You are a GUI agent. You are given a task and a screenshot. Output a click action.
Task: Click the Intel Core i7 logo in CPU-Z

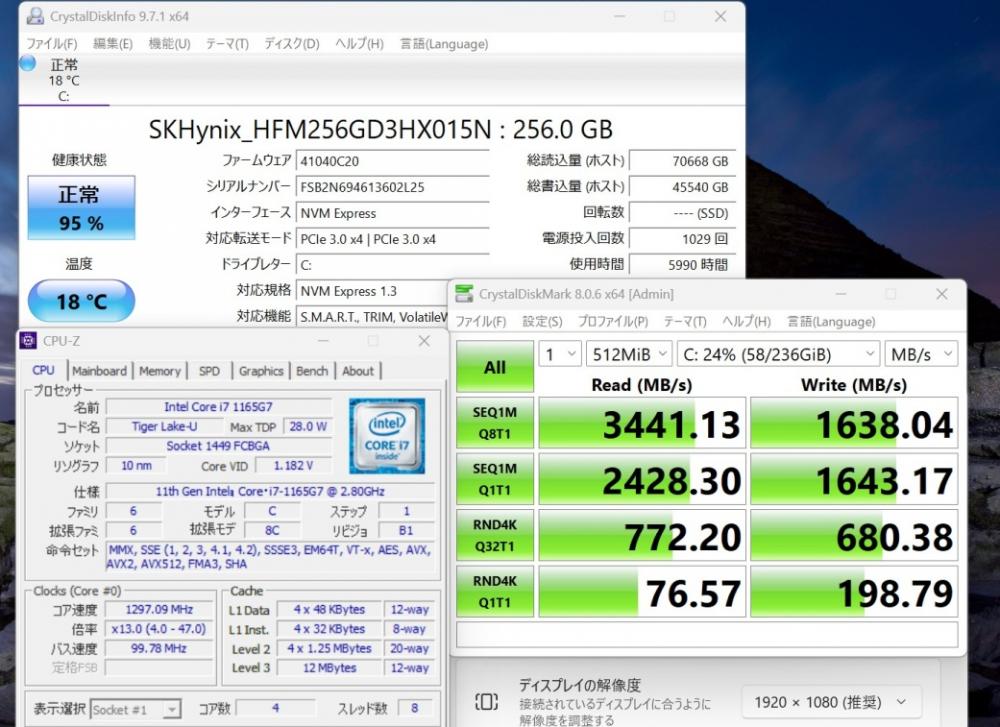(x=387, y=436)
